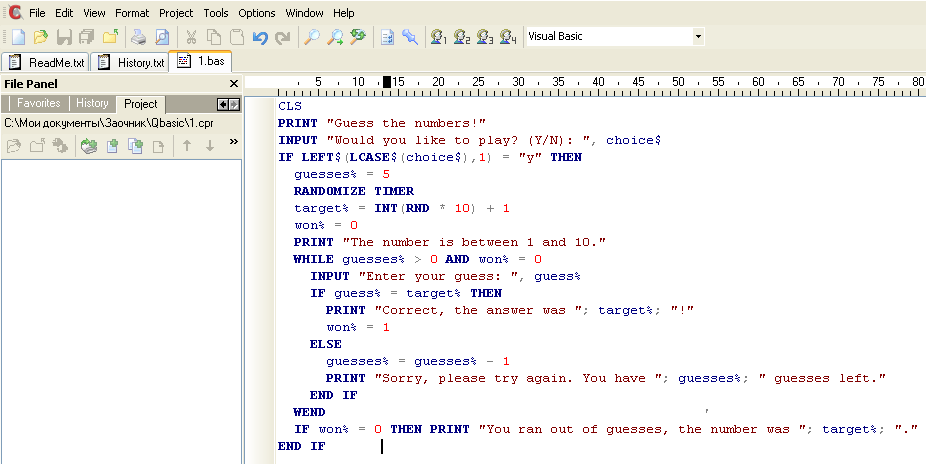Click the close project icon in File Panel
This screenshot has height=464, width=926.
point(38,145)
